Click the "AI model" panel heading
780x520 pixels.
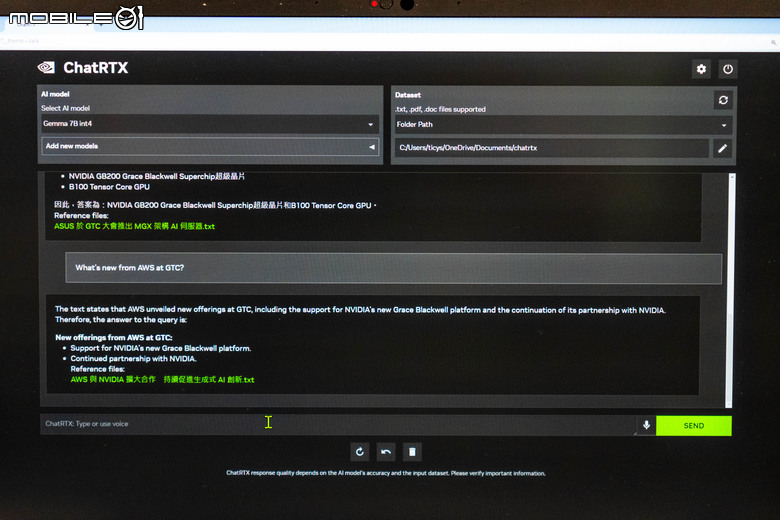(55, 94)
